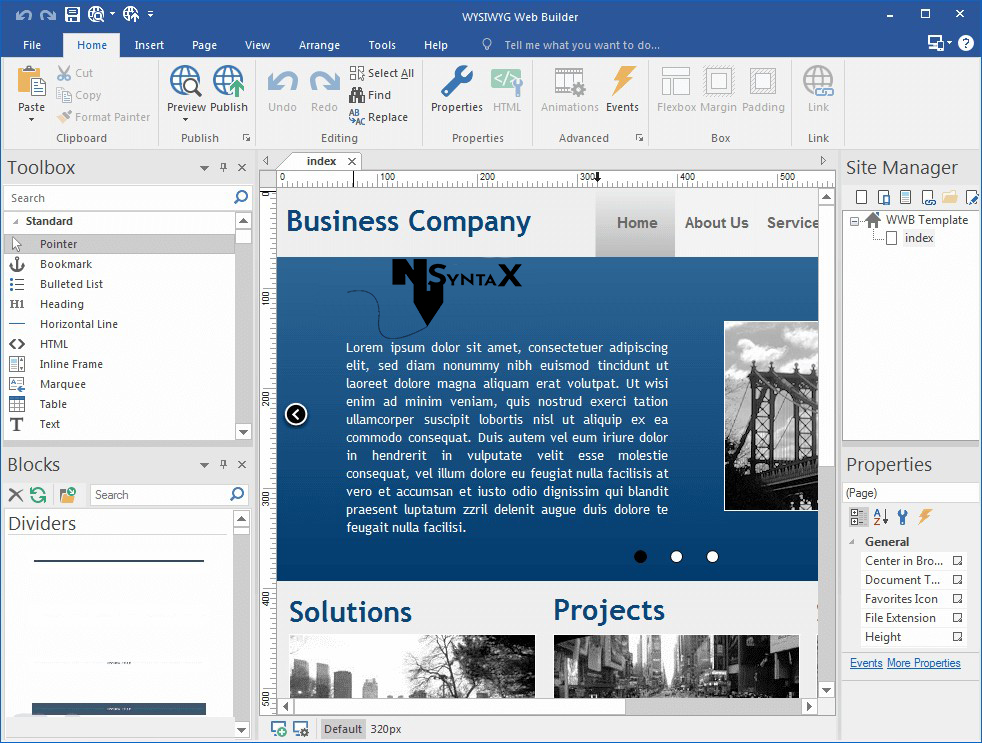
Task: Open the Paste dropdown arrow
Action: point(31,119)
